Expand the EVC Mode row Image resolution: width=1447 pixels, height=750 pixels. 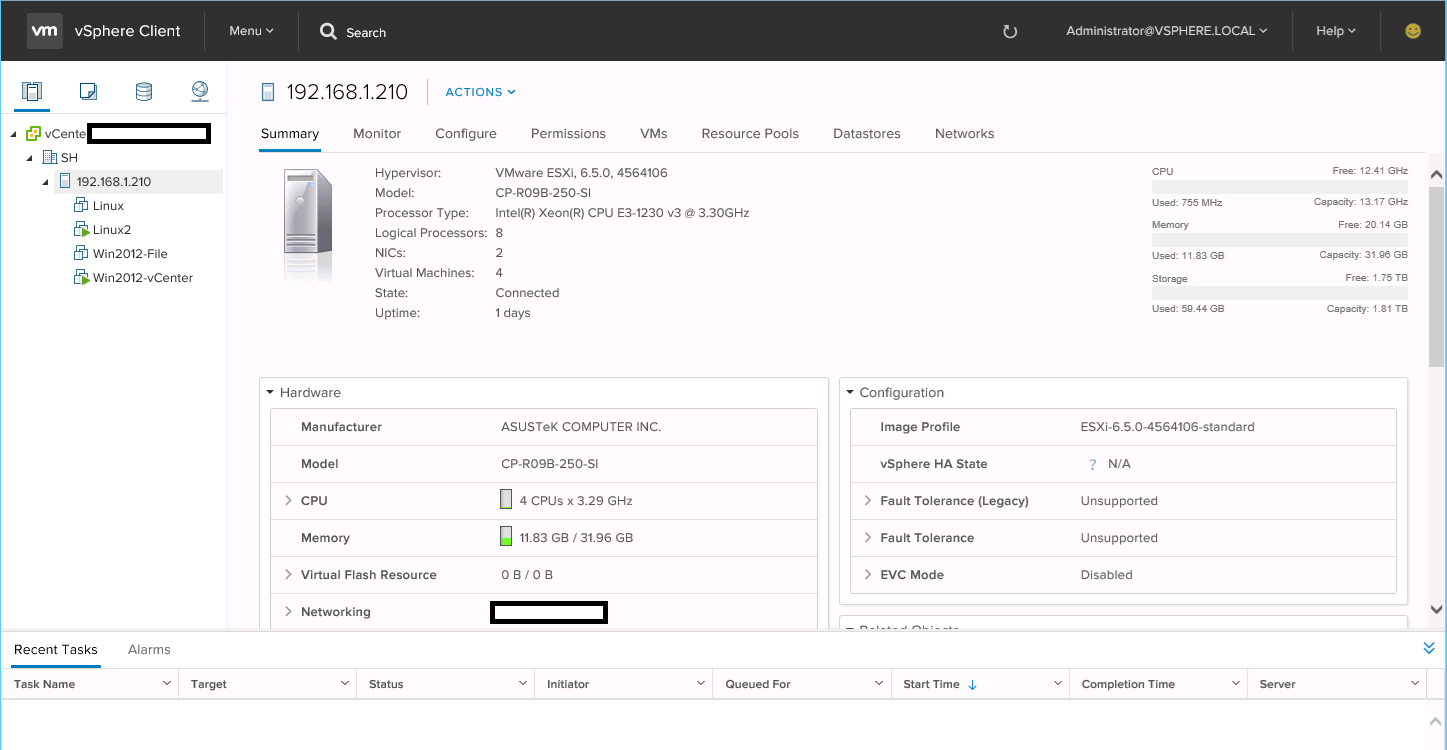867,574
